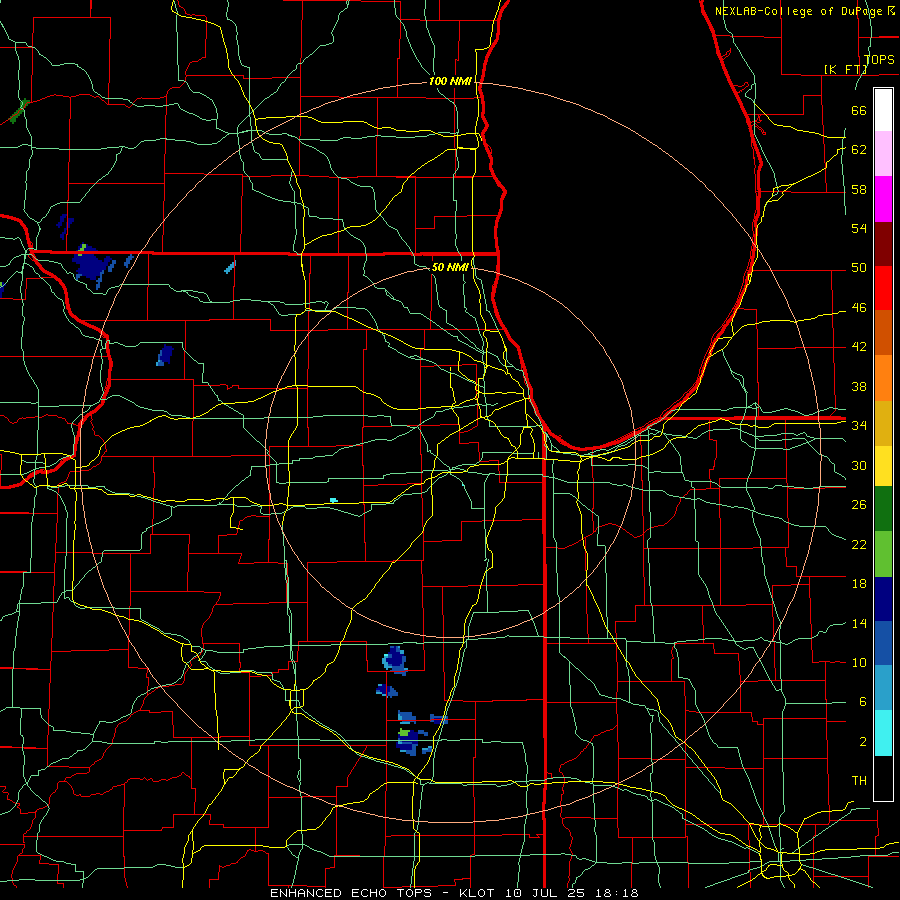Pick the navy blue legend swatch

click(x=883, y=599)
